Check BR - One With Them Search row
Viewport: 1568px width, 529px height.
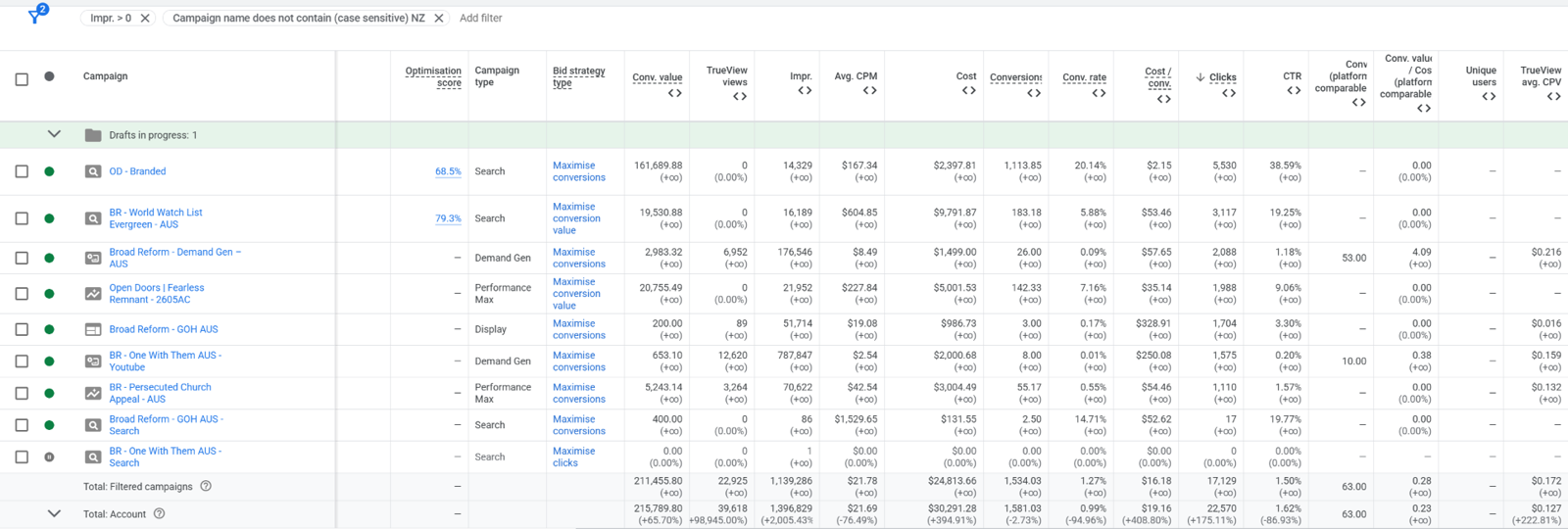click(x=22, y=457)
